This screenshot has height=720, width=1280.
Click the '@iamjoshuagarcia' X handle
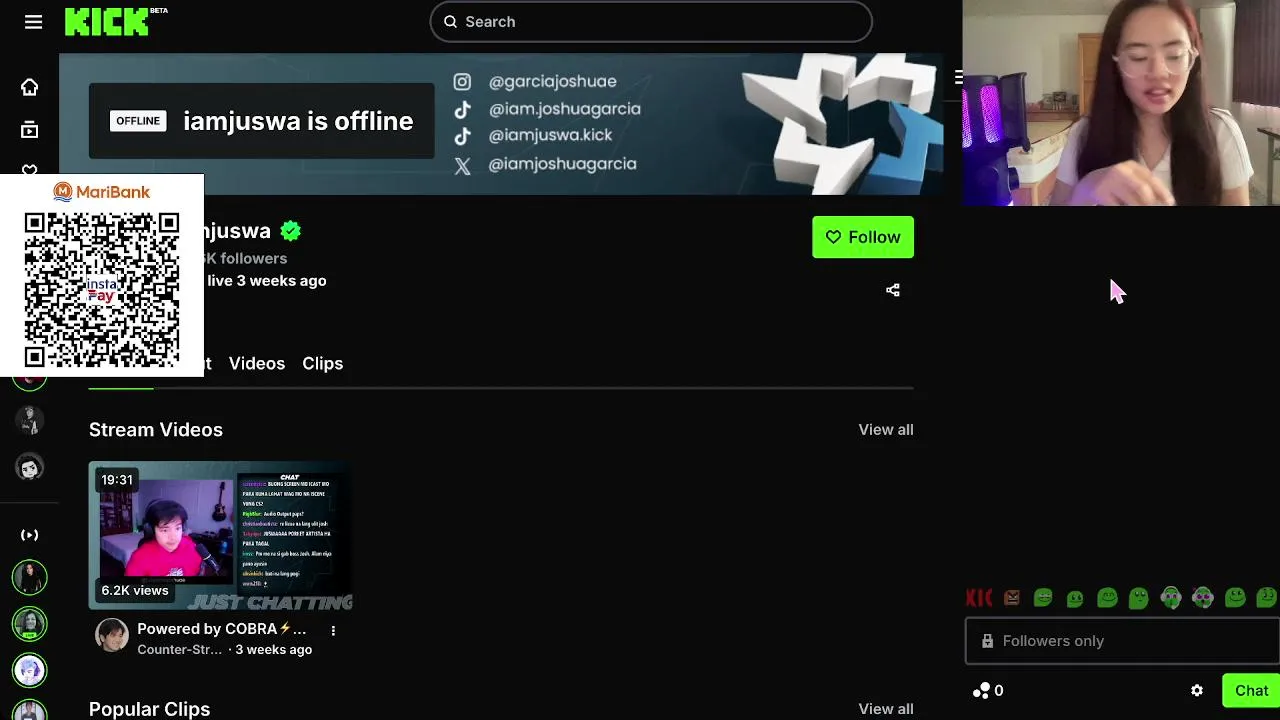[562, 164]
